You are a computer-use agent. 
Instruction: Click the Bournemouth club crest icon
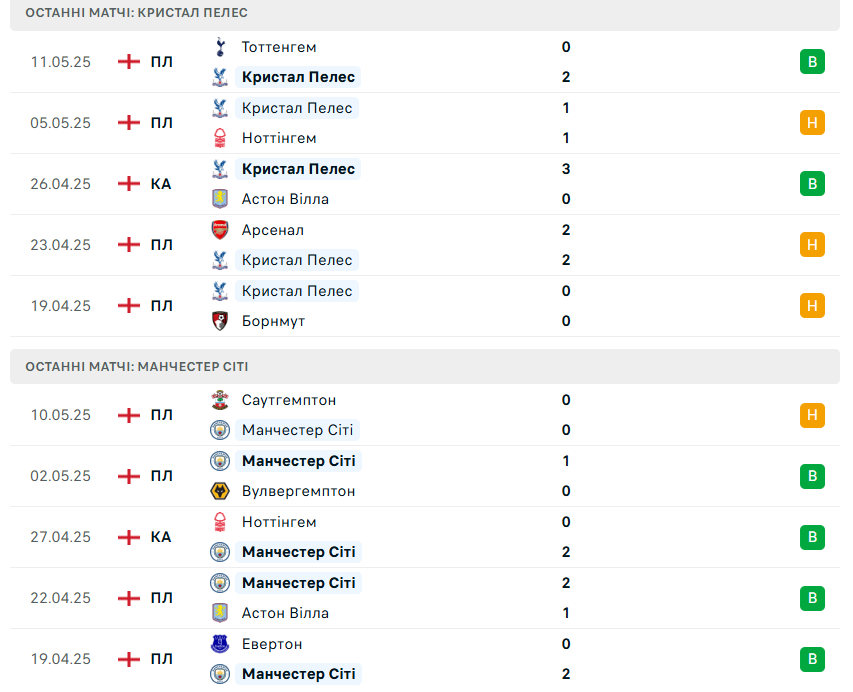point(220,321)
